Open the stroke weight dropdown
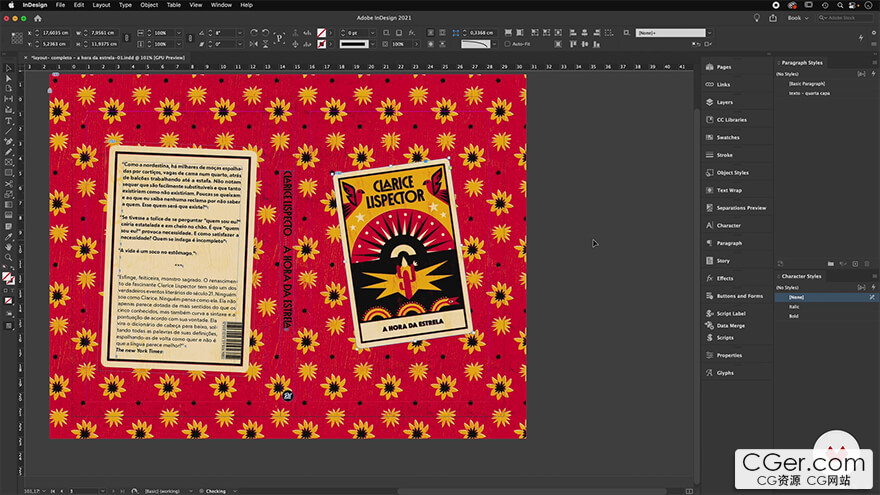Screen dimensions: 880x495 pos(372,33)
